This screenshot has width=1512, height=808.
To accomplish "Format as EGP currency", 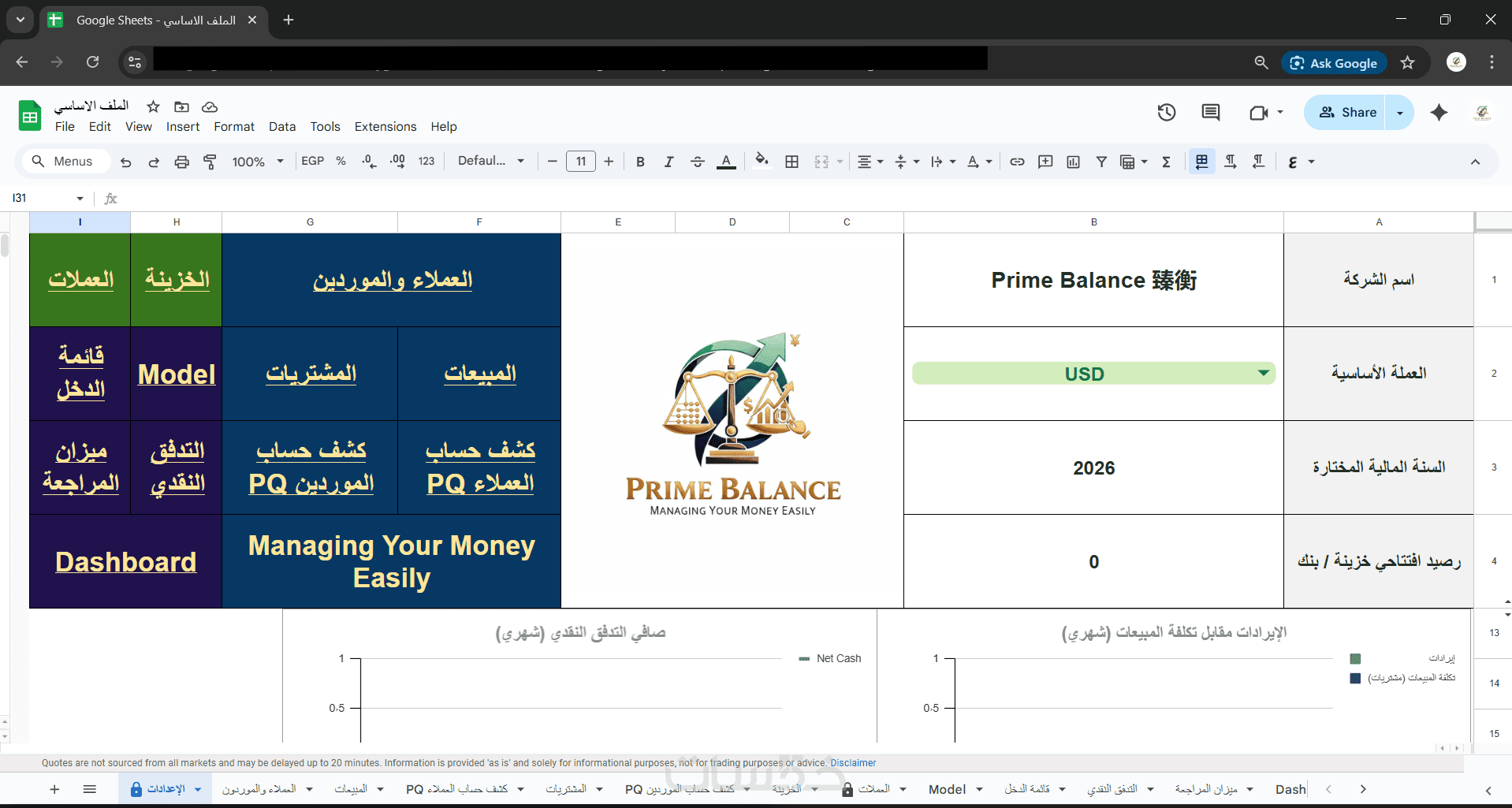I will click(x=313, y=161).
